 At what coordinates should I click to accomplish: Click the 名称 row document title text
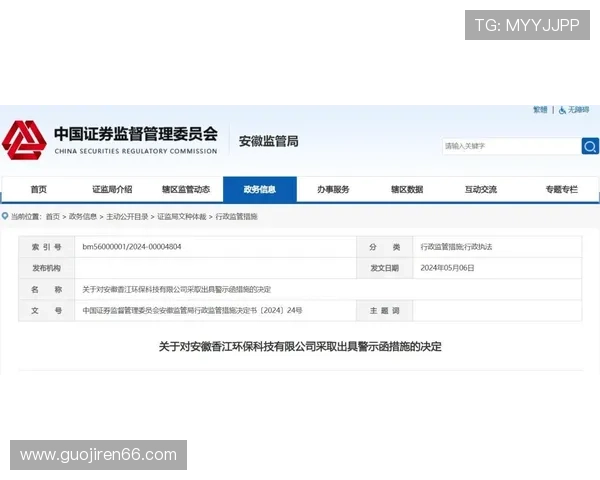[177, 289]
